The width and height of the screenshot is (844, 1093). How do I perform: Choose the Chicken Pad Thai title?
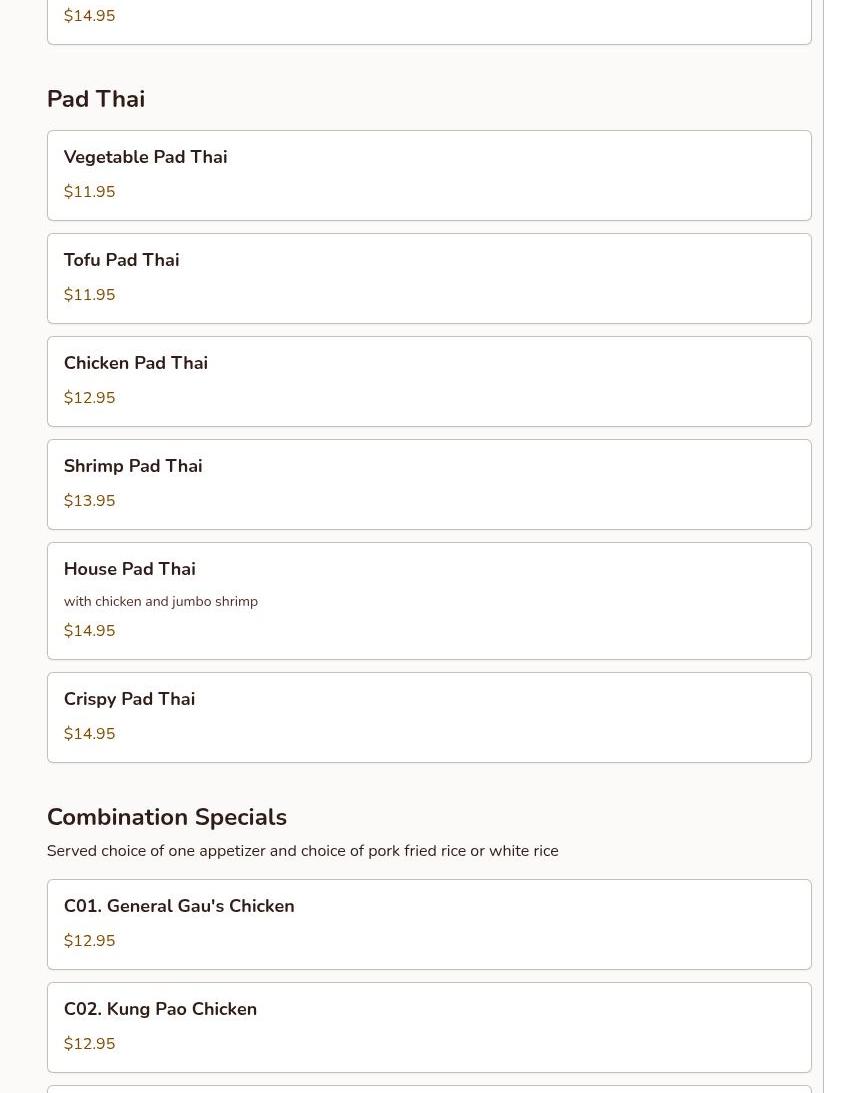(135, 363)
